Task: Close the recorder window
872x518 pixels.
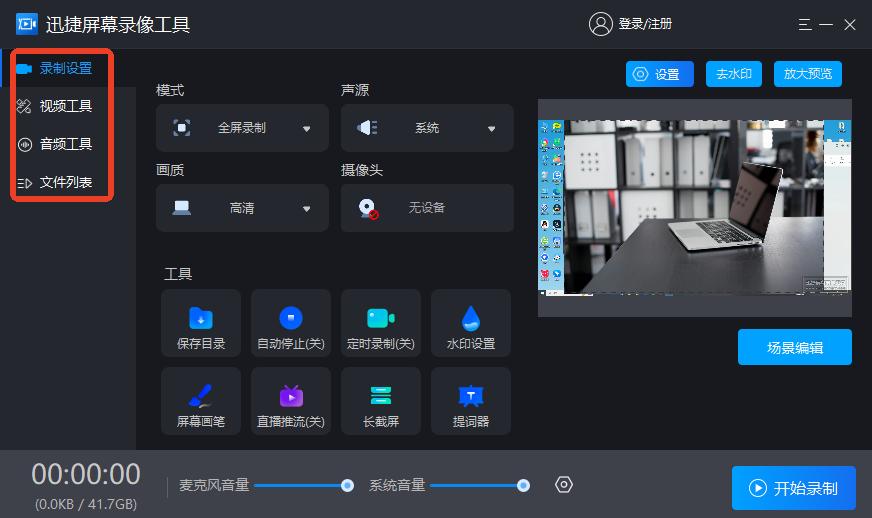Action: [850, 24]
